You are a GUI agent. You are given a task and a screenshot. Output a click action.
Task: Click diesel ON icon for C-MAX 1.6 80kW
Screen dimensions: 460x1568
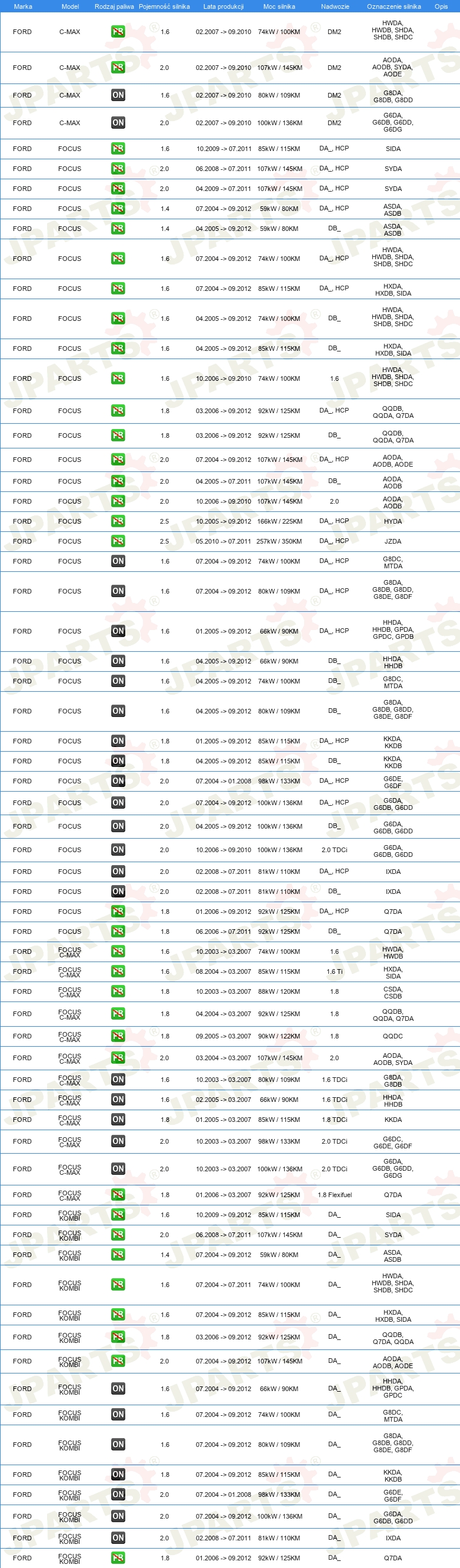pyautogui.click(x=118, y=95)
